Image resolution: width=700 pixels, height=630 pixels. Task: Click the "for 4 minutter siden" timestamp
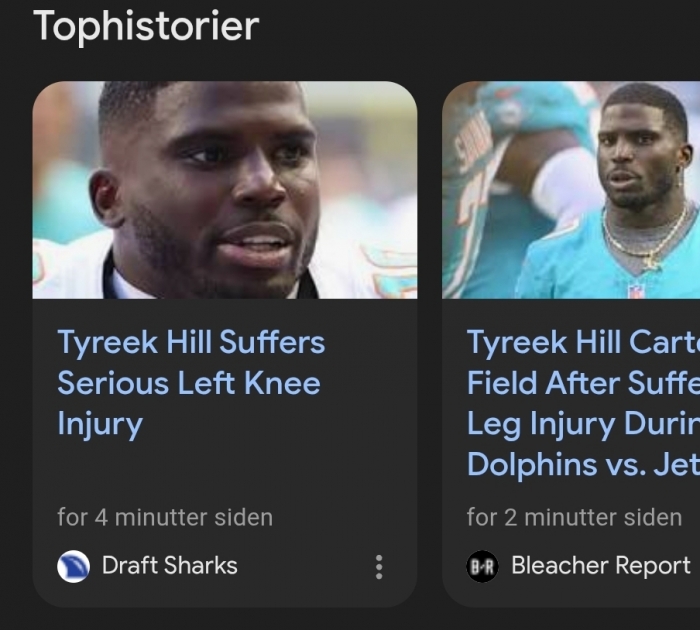tap(165, 517)
